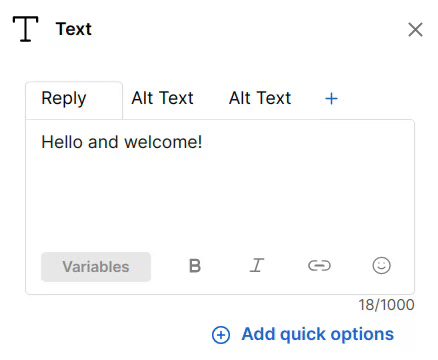This screenshot has height=360, width=438.
Task: Click the 18/1000 character counter
Action: tap(386, 305)
